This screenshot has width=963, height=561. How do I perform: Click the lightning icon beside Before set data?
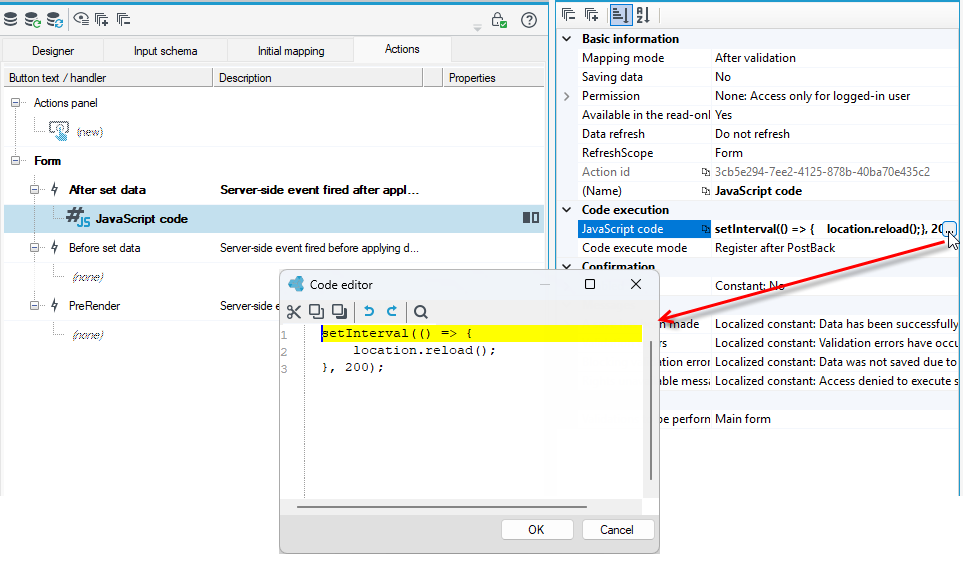(x=55, y=248)
